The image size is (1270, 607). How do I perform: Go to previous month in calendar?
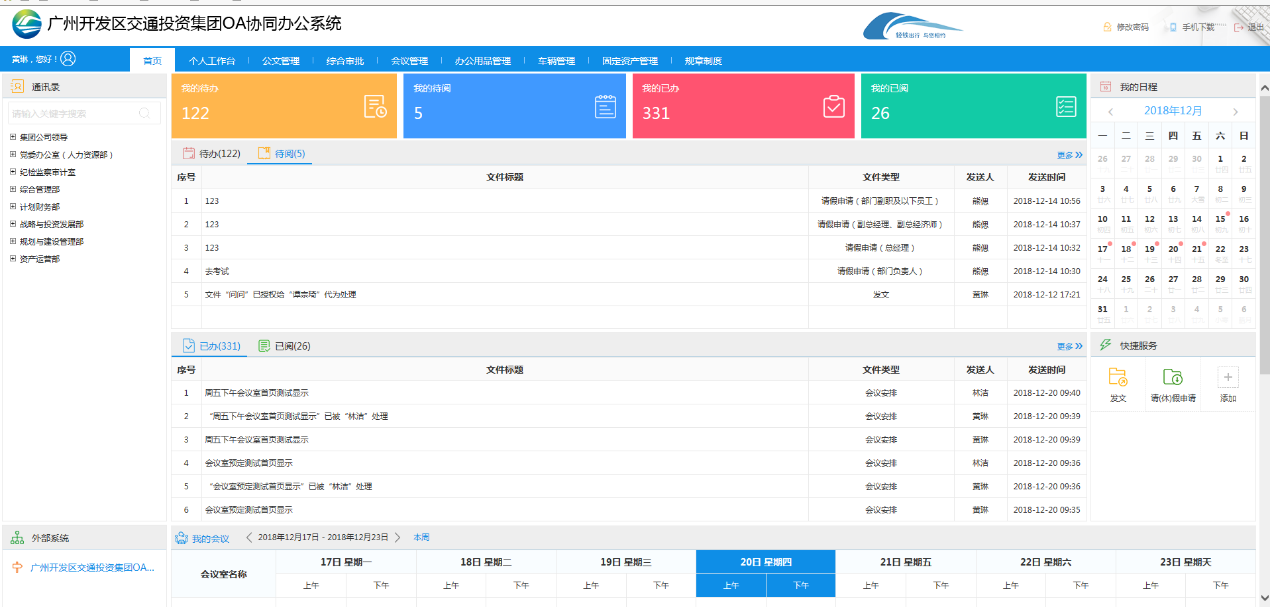(1109, 111)
